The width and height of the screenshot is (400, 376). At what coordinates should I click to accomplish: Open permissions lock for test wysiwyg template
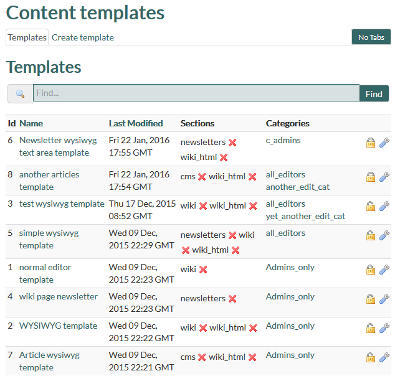[x=370, y=206]
